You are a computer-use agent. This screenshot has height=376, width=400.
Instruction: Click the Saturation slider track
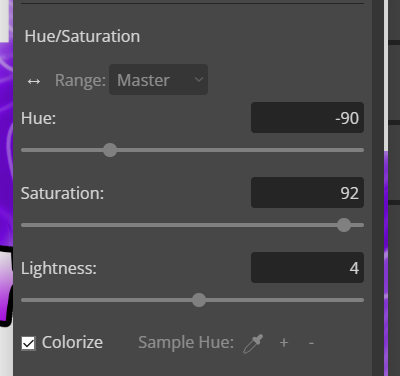[192, 225]
